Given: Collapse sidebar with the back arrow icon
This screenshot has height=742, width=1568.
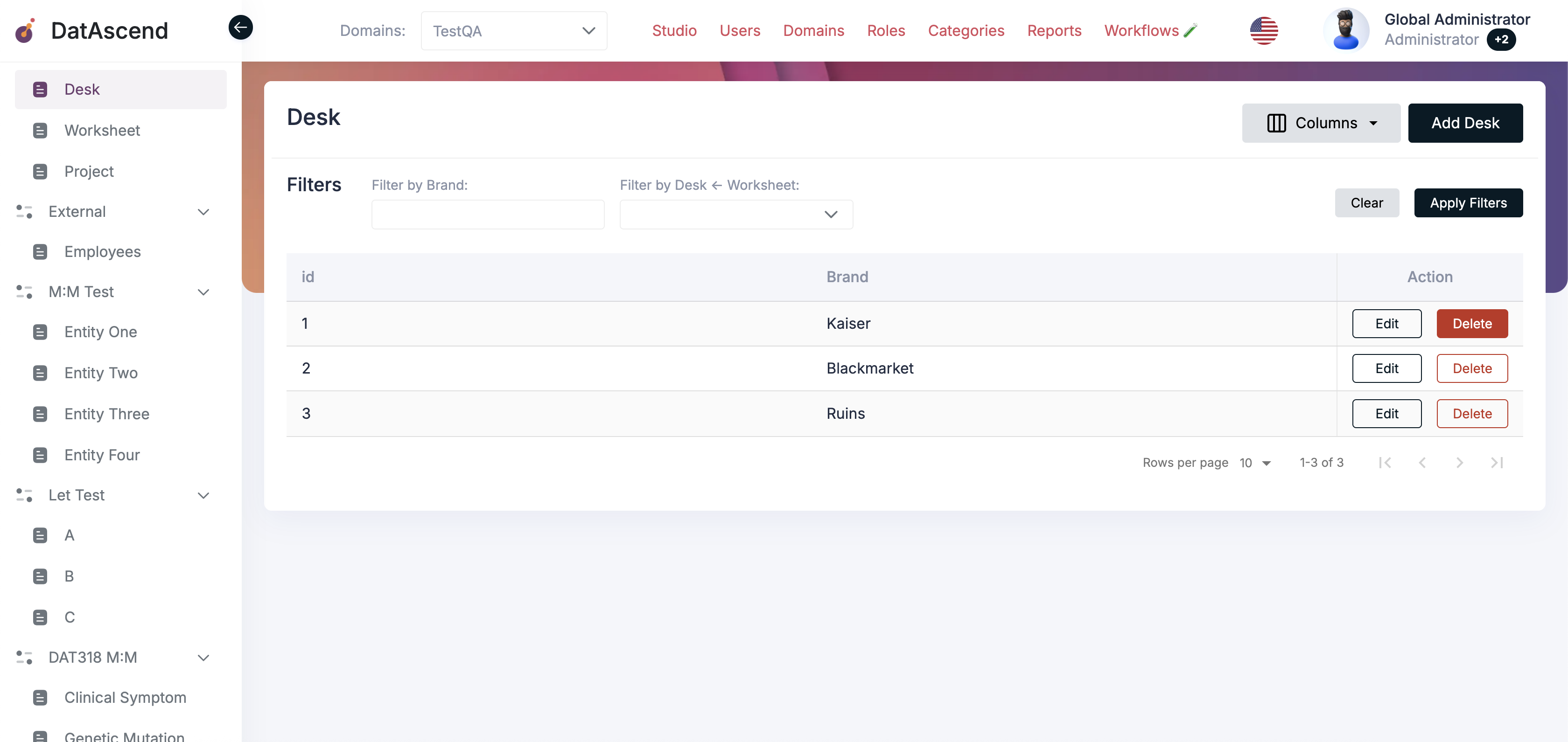Looking at the screenshot, I should (x=240, y=28).
